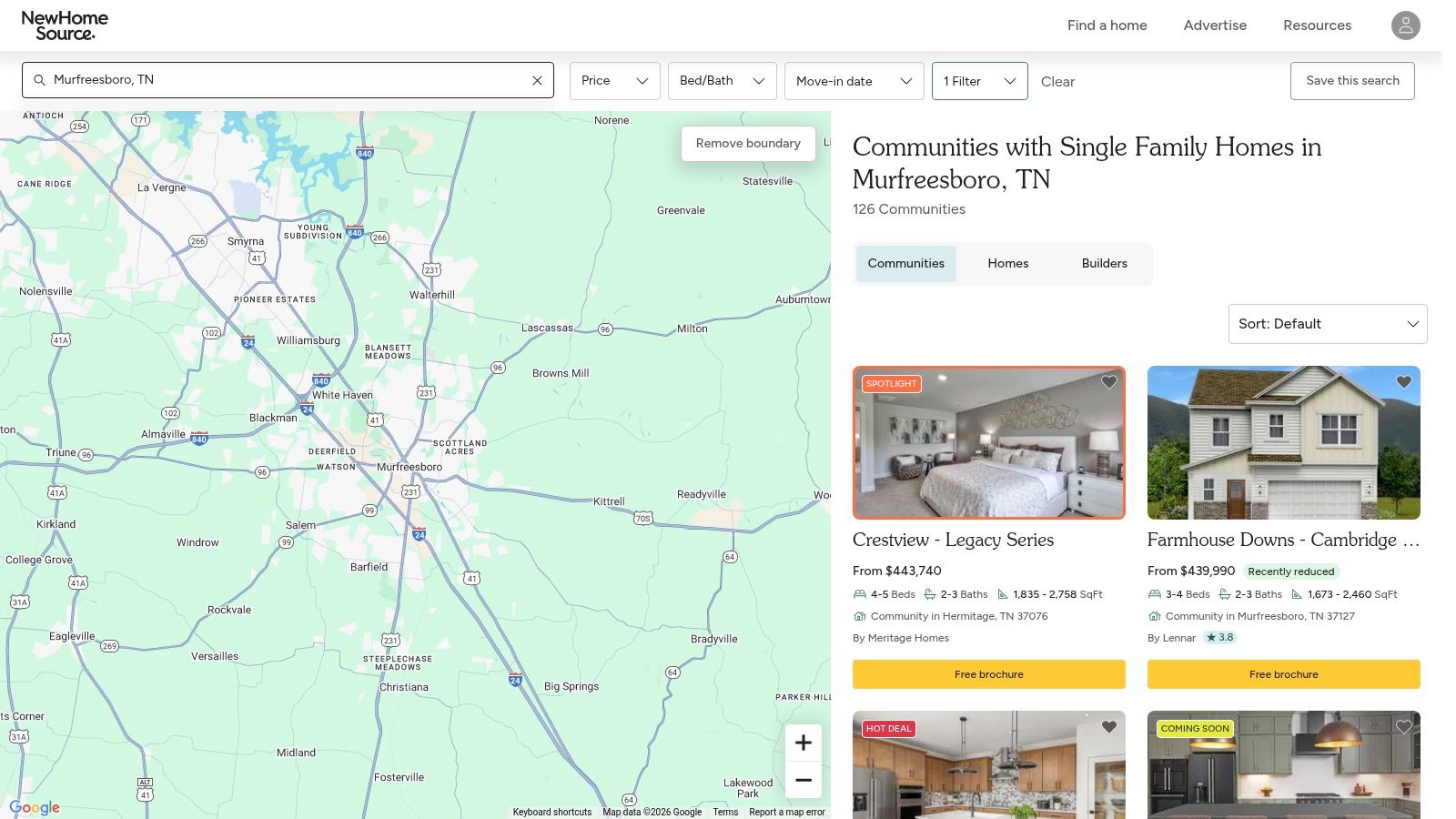This screenshot has height=819, width=1456.
Task: Open Farmhouse Downs - Cambridge listing title
Action: 1283,540
